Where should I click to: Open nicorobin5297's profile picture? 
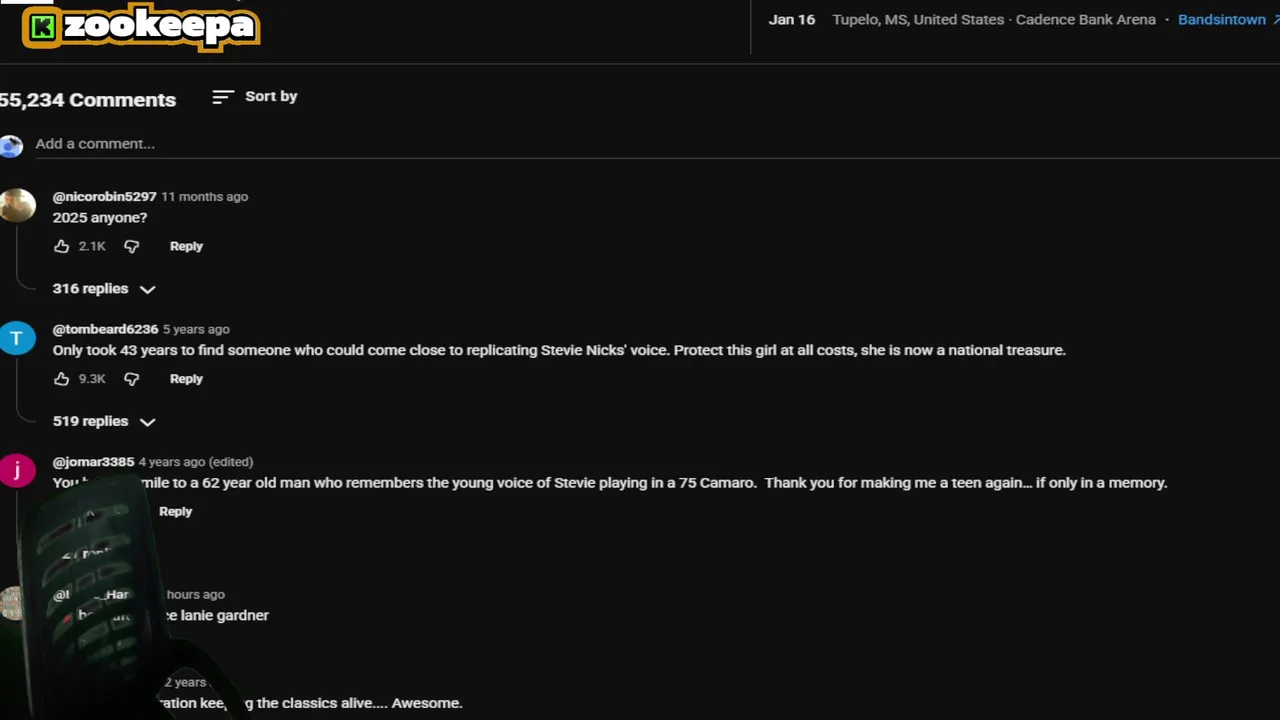pyautogui.click(x=17, y=205)
